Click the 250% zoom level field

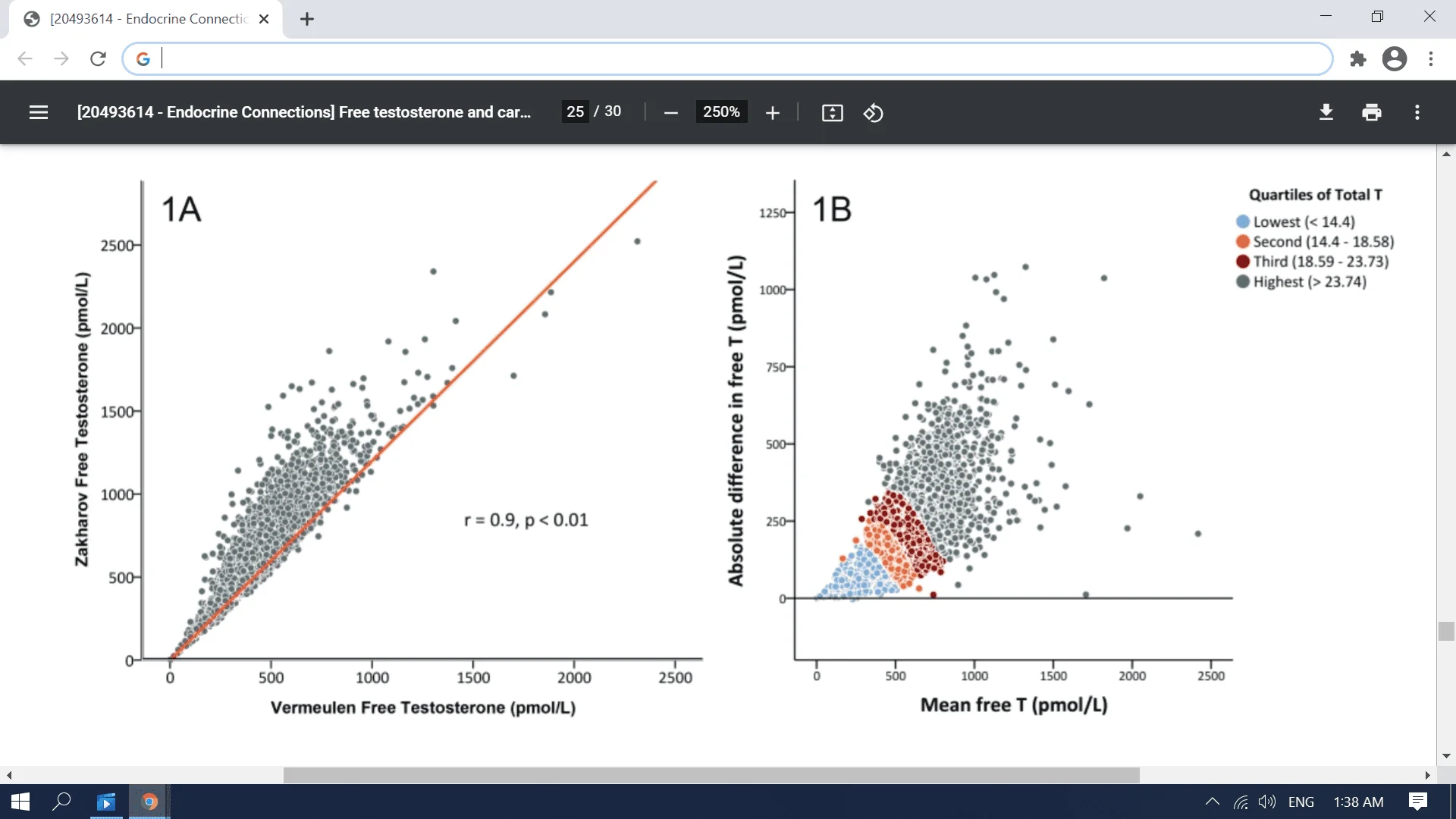tap(721, 111)
